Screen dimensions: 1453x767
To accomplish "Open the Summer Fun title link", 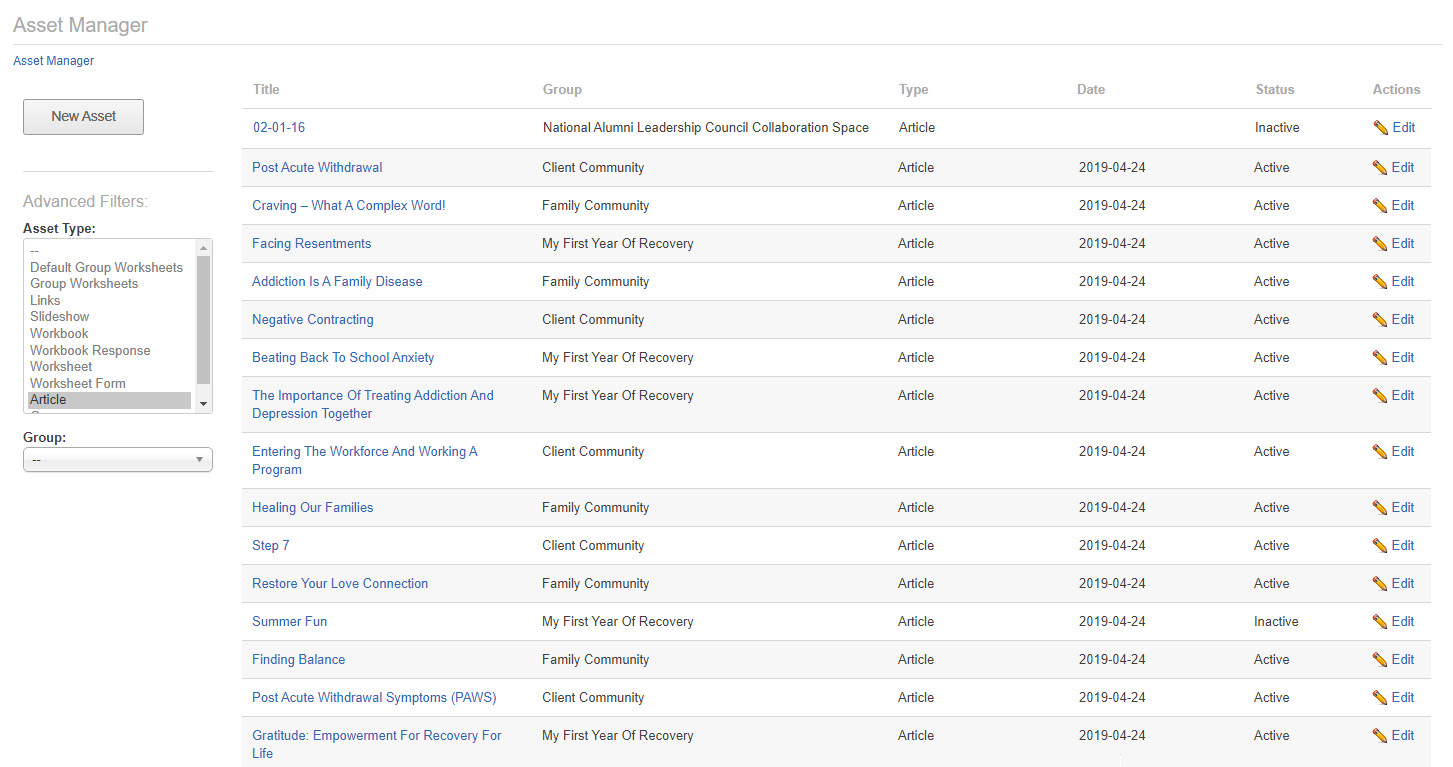I will [290, 622].
